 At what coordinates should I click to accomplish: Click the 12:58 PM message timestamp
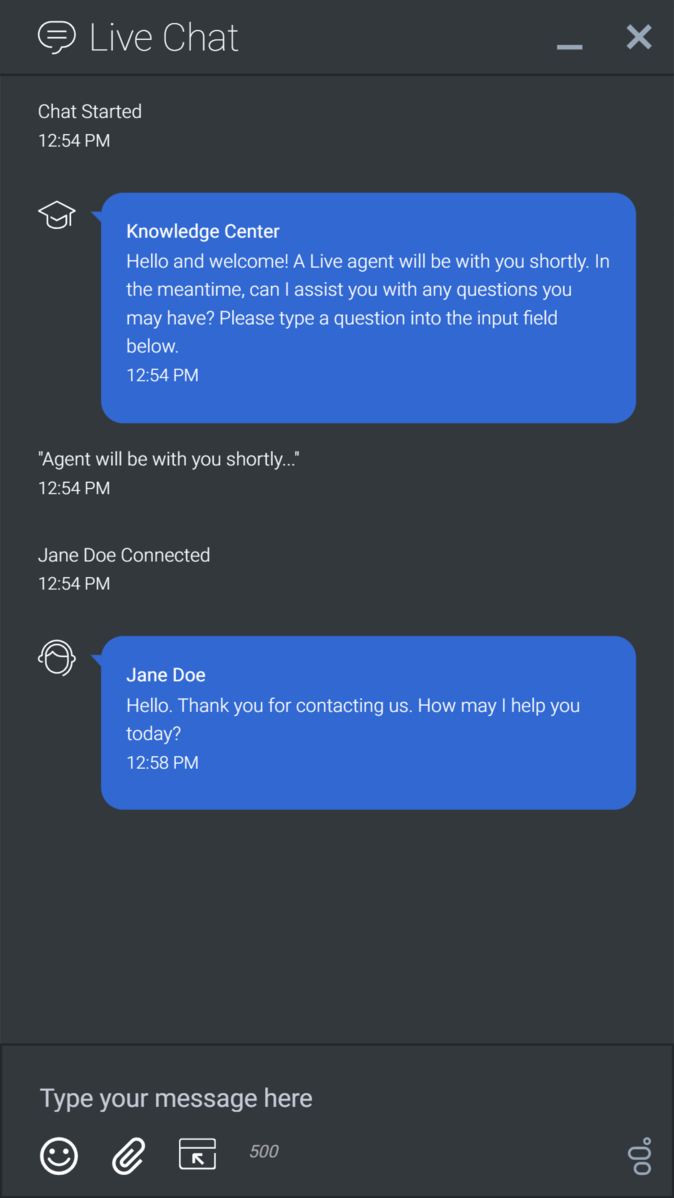click(x=162, y=763)
